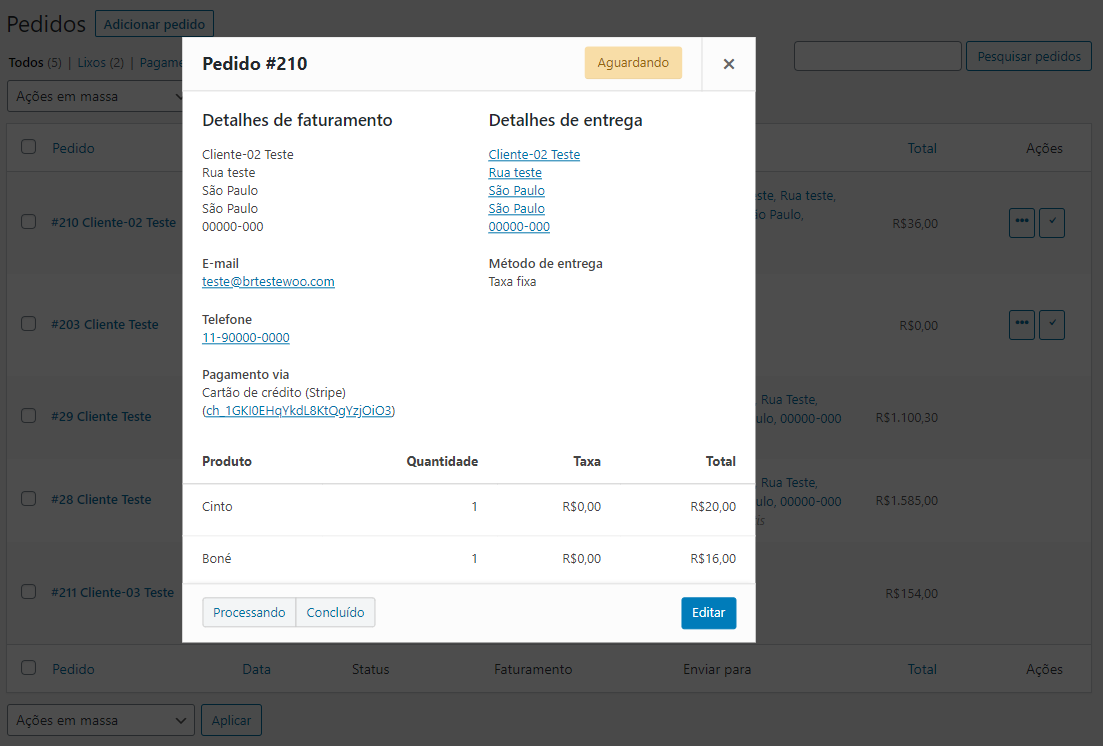The width and height of the screenshot is (1103, 746).
Task: Mark order #203 complete with checkmark icon
Action: [1052, 324]
